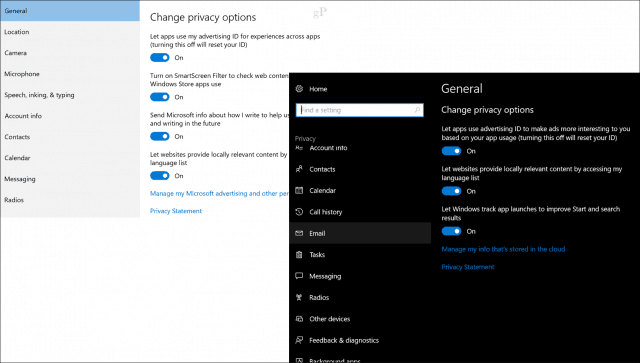The width and height of the screenshot is (640, 363).
Task: Open Manage my Microsoft advertising link
Action: tap(219, 194)
